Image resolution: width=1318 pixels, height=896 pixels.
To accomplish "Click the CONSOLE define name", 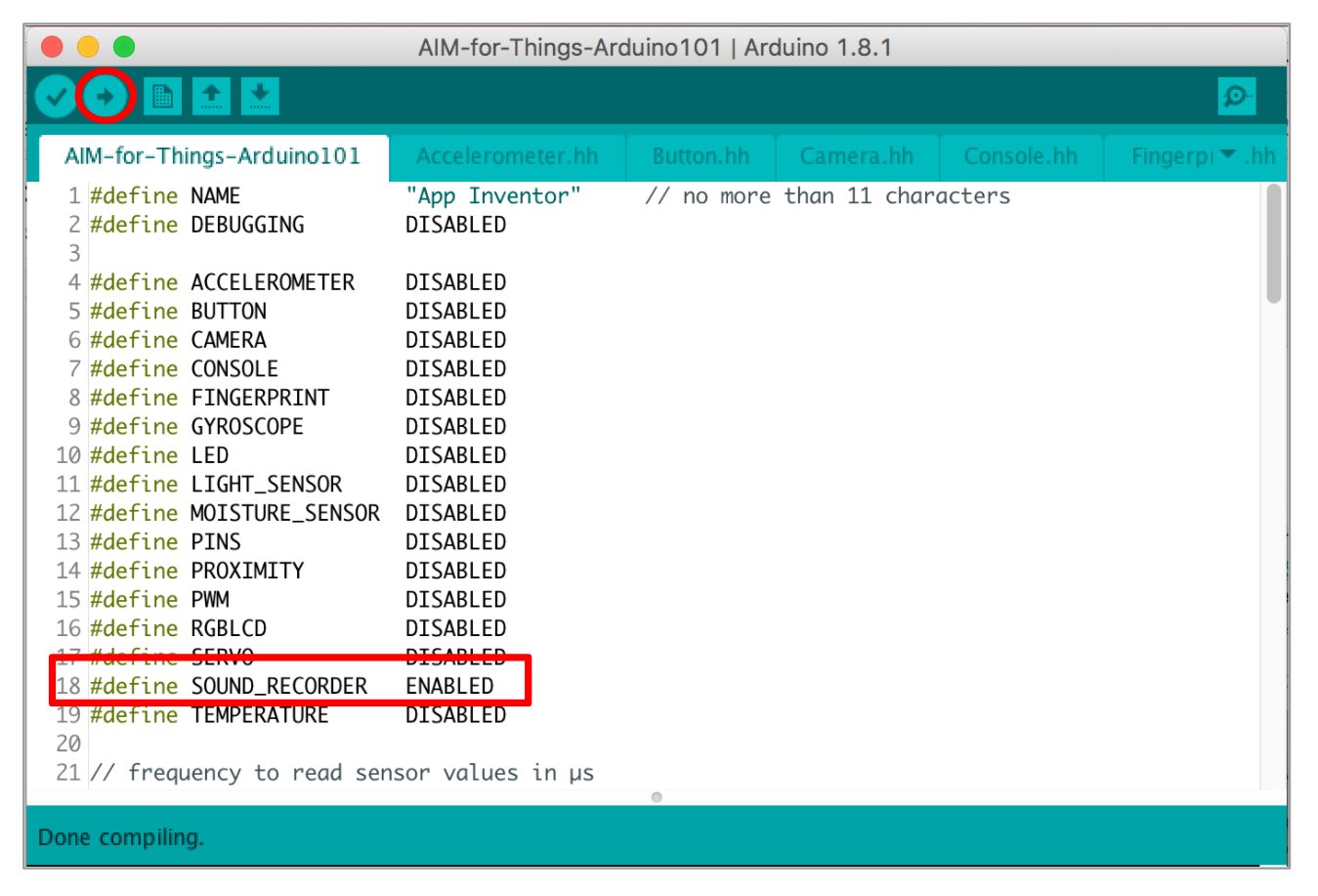I will coord(234,369).
